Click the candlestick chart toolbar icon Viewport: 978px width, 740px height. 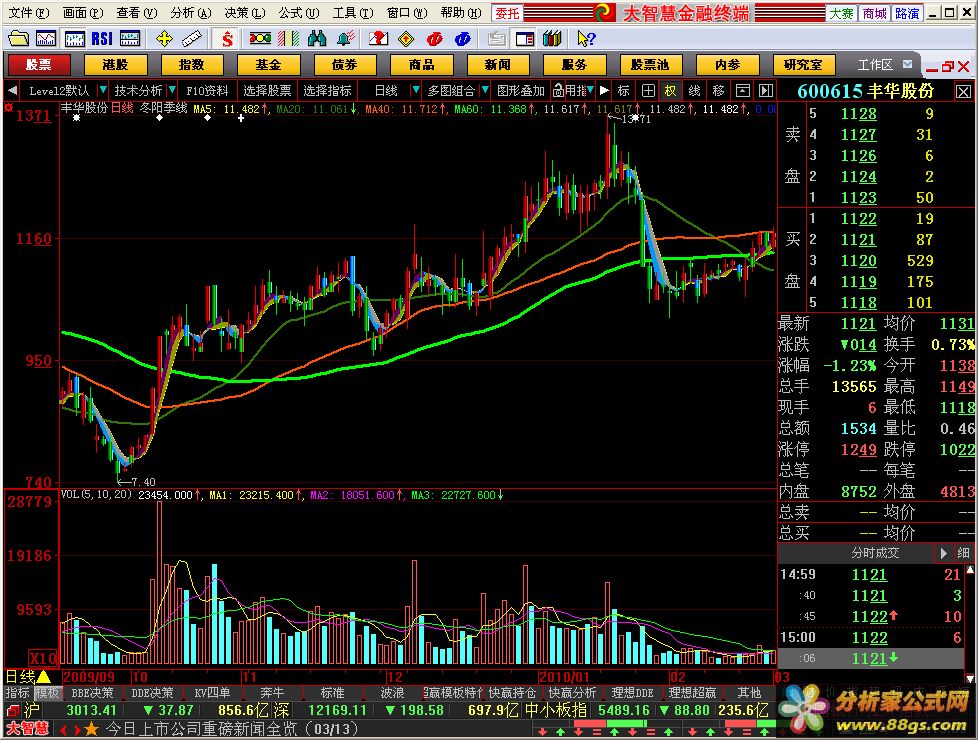74,39
